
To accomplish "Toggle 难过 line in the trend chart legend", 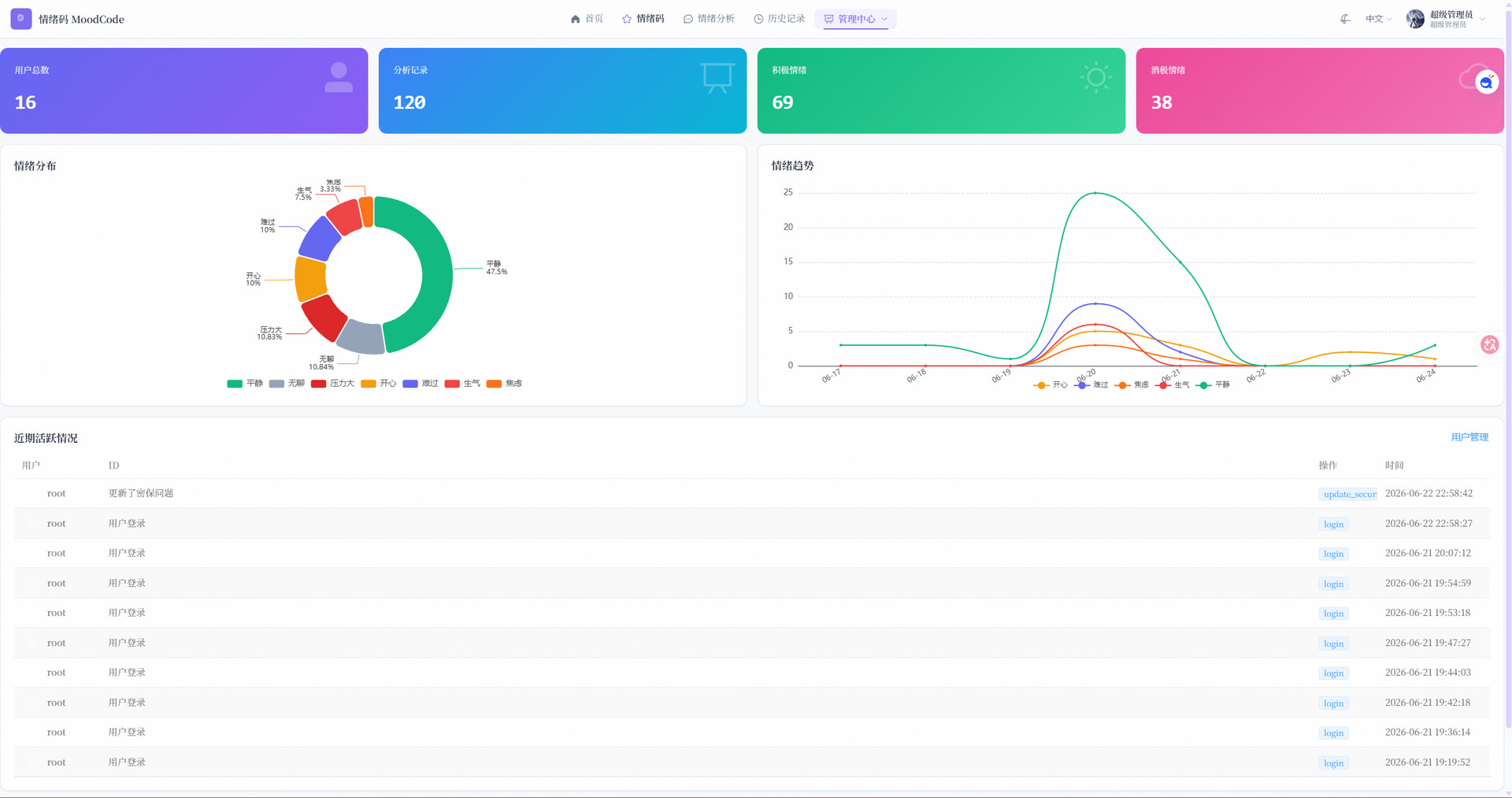I will tap(1091, 385).
